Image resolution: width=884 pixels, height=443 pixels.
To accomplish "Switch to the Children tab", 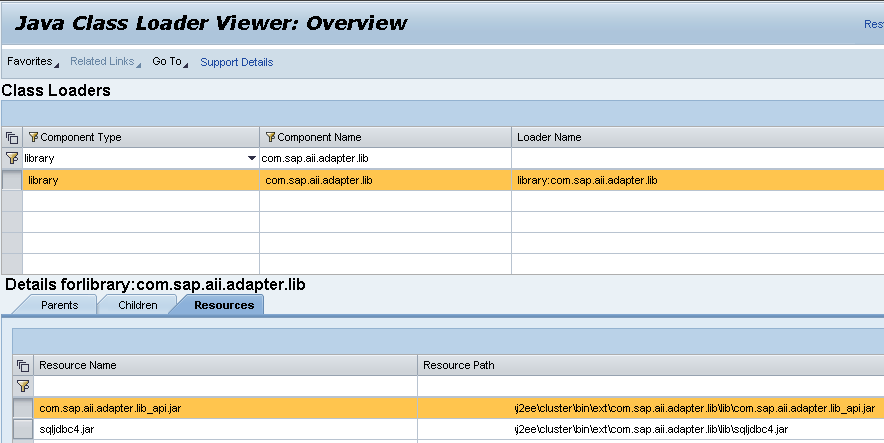I will point(138,305).
